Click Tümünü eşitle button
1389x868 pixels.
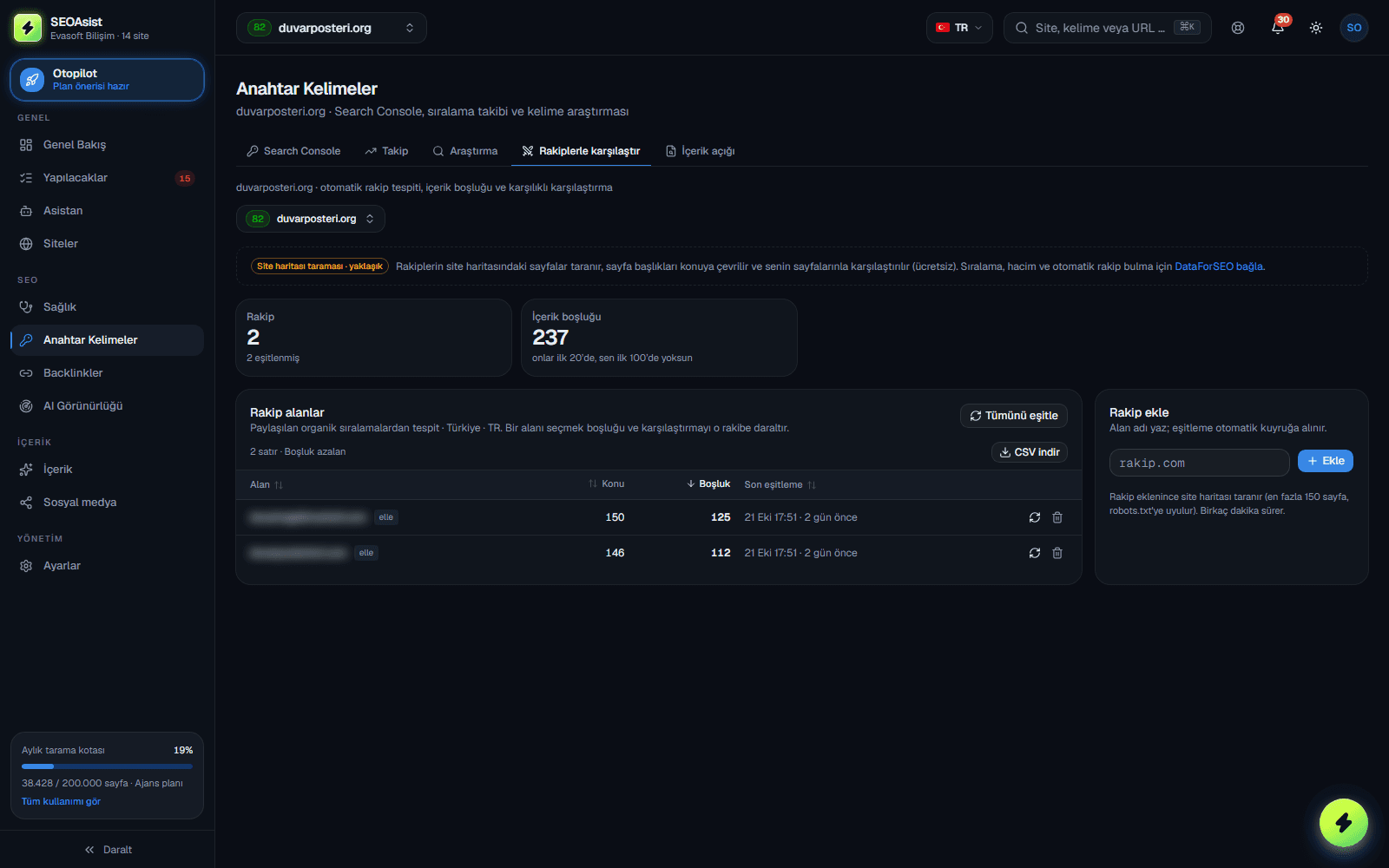pyautogui.click(x=1014, y=416)
